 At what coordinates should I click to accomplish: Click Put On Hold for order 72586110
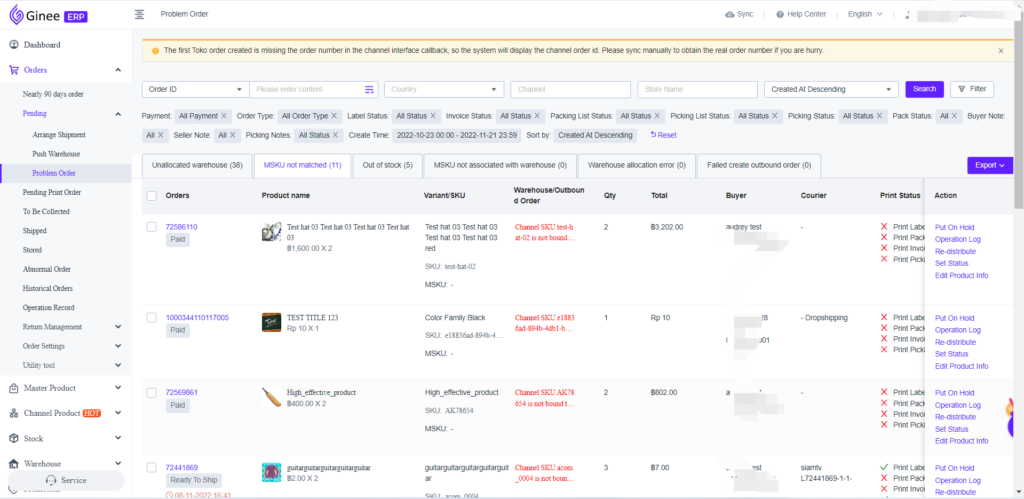click(954, 227)
